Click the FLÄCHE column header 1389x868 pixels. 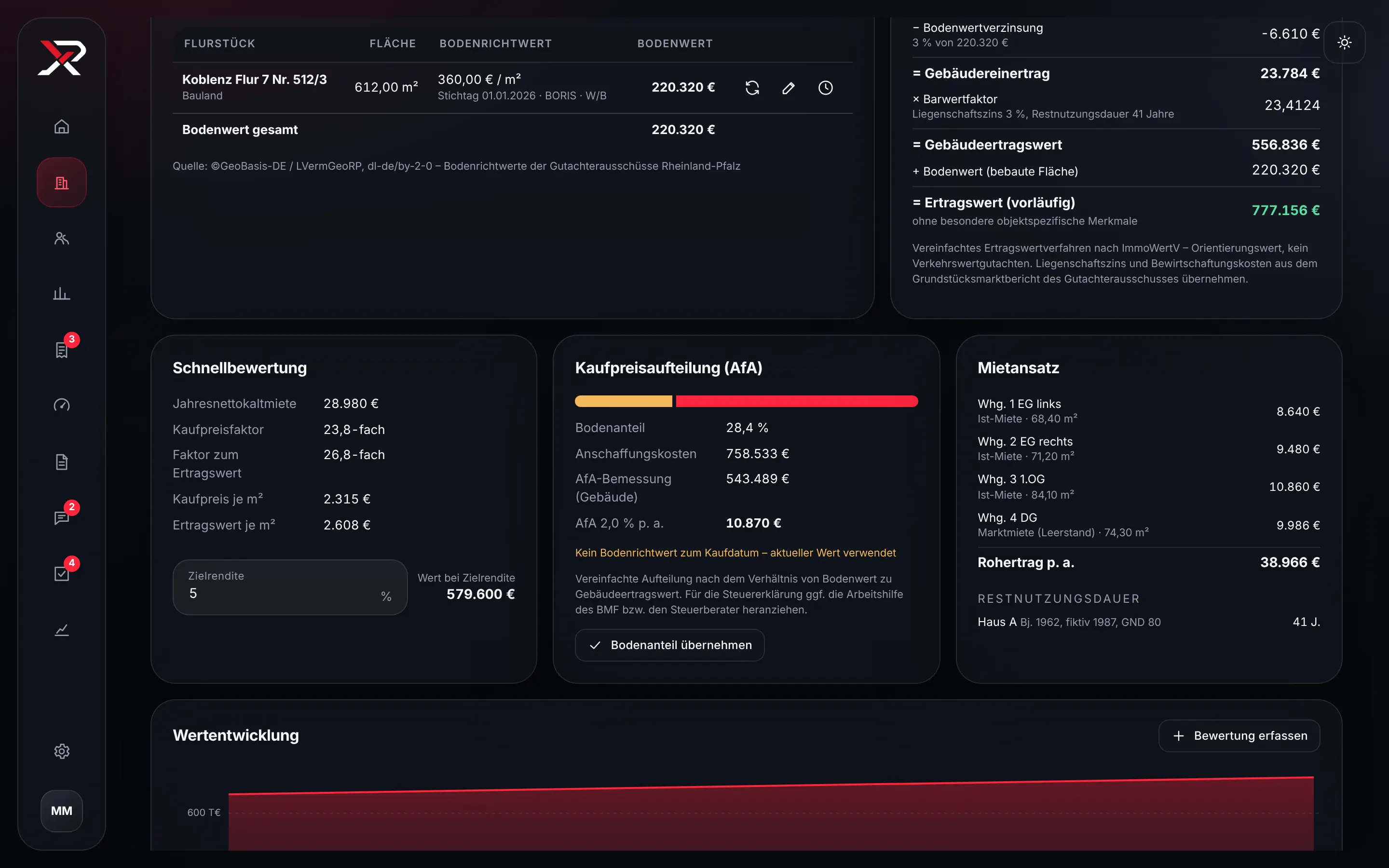tap(393, 43)
